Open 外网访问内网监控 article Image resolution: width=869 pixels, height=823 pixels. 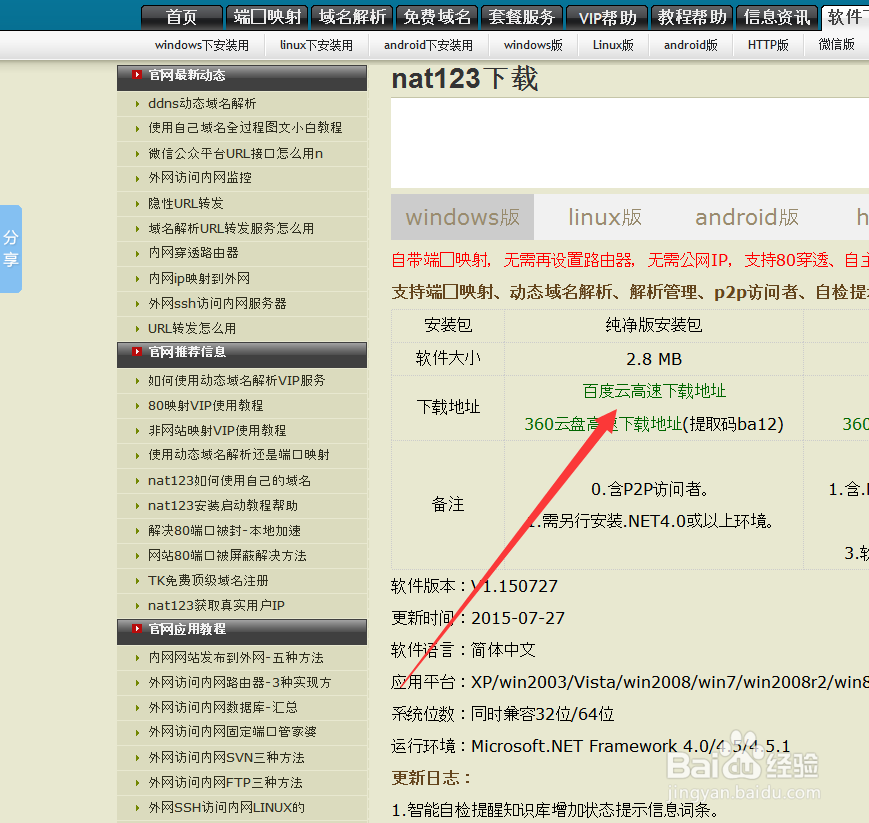pos(200,177)
